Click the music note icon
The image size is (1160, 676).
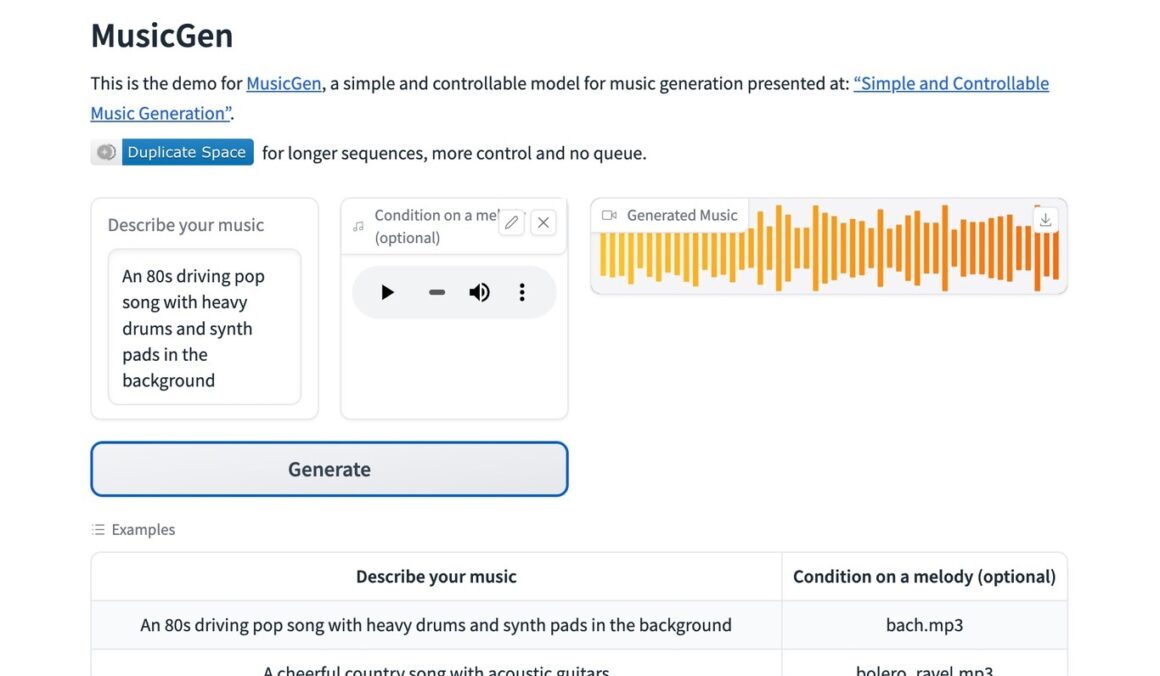359,226
